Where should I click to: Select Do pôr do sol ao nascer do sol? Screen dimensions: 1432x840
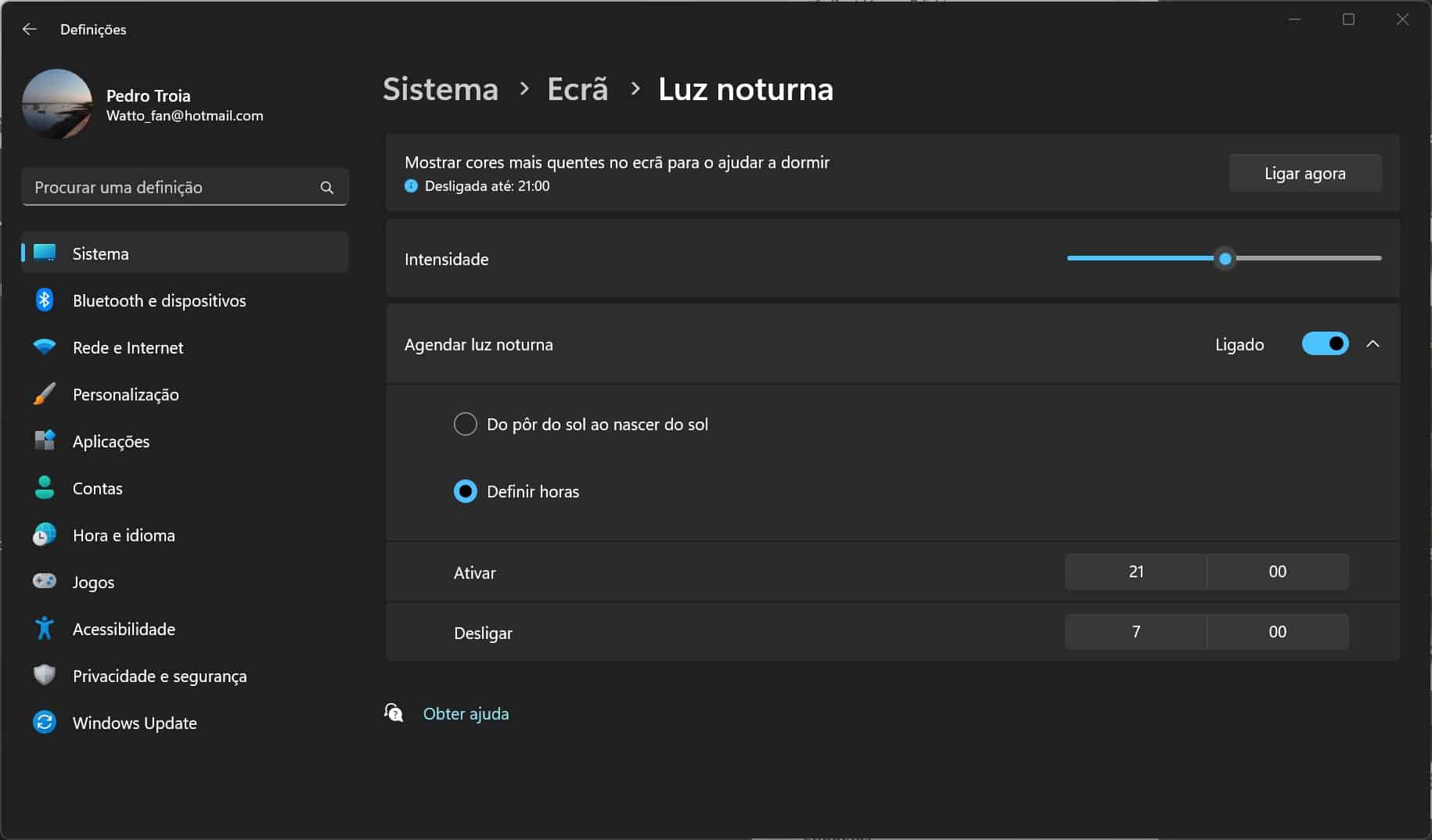[x=466, y=424]
